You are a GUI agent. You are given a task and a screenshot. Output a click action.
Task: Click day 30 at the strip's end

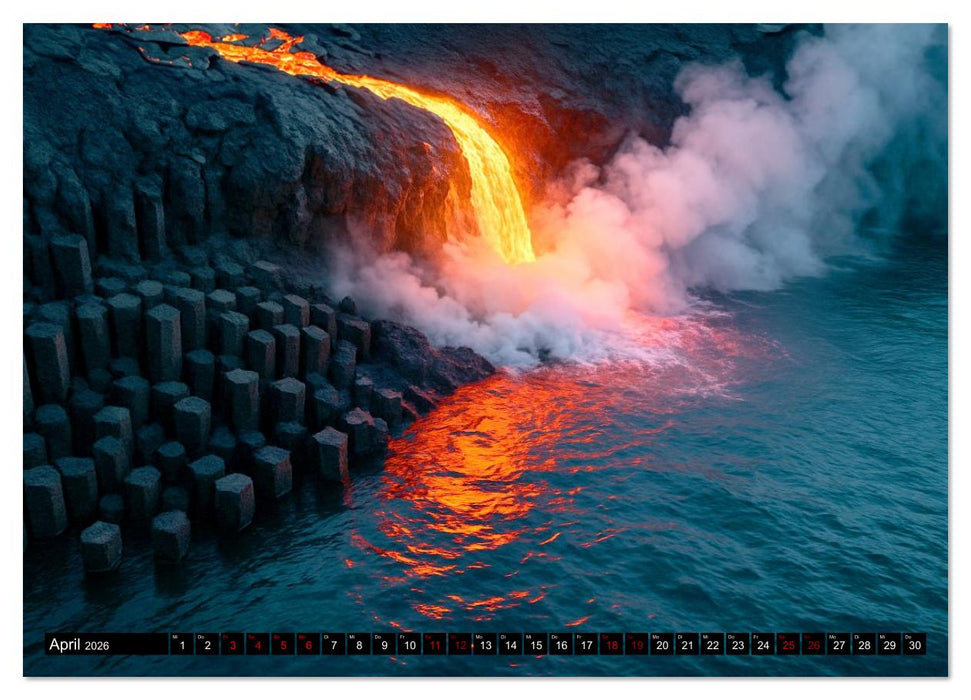click(x=914, y=645)
